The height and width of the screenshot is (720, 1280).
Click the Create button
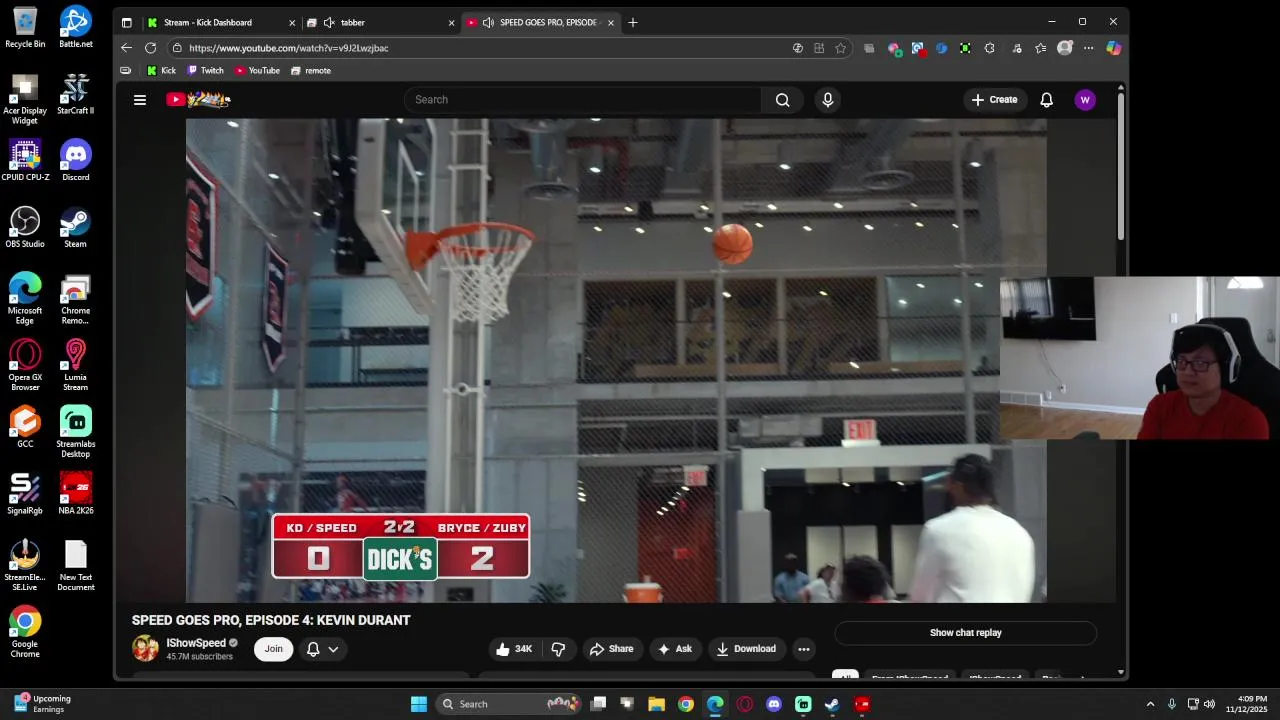click(x=994, y=100)
